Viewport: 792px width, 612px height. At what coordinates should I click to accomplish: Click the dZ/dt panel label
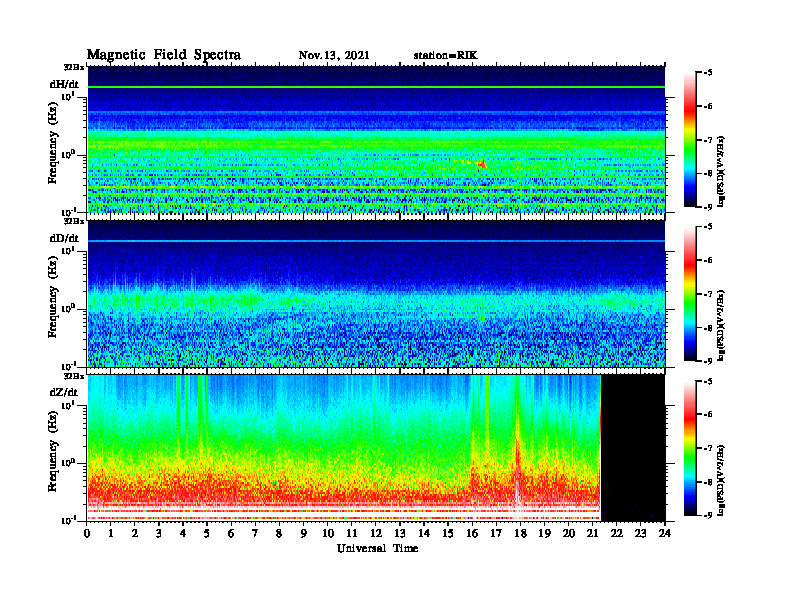pyautogui.click(x=64, y=393)
